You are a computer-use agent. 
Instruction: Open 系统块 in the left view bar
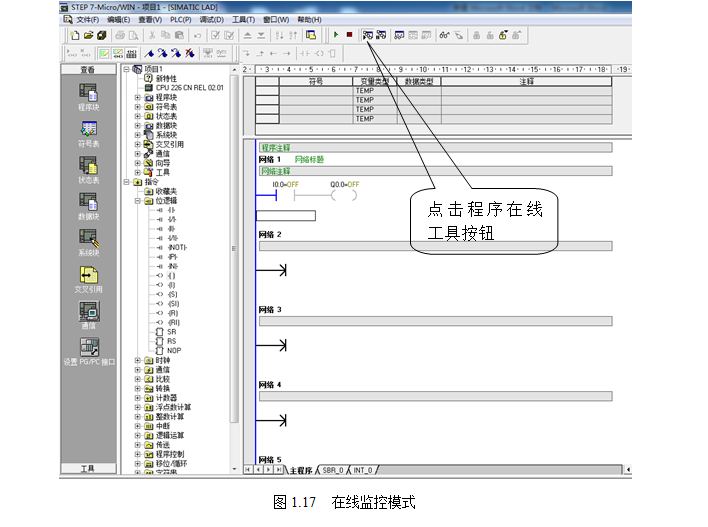point(88,243)
